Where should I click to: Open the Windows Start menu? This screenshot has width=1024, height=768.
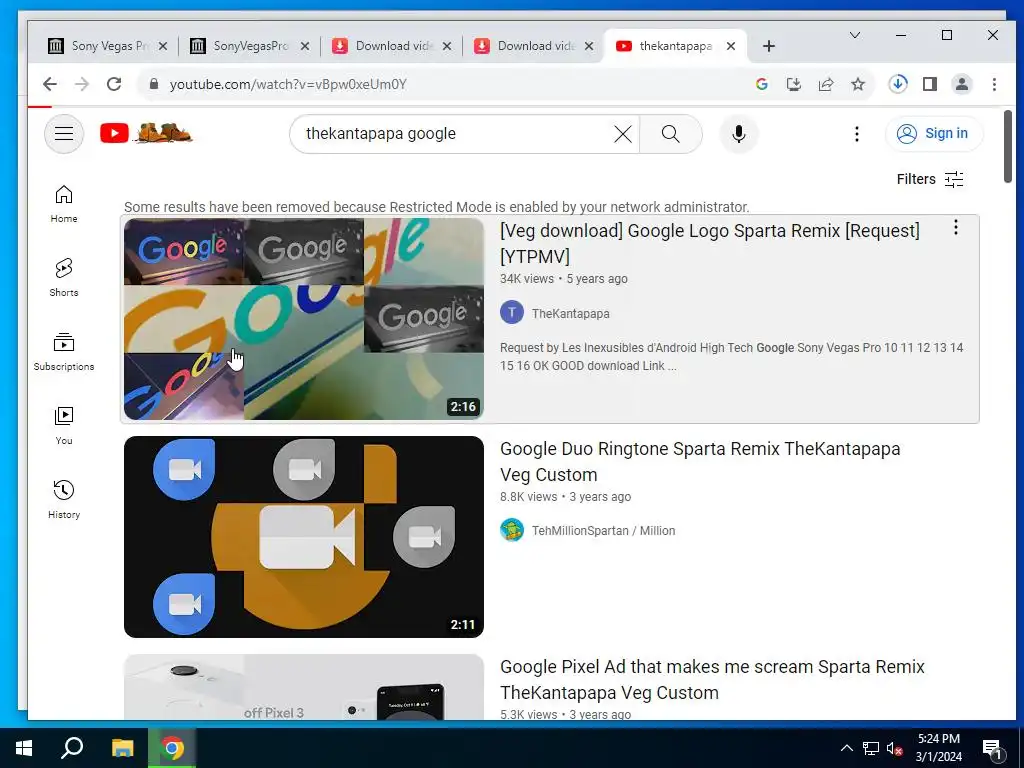[x=24, y=748]
